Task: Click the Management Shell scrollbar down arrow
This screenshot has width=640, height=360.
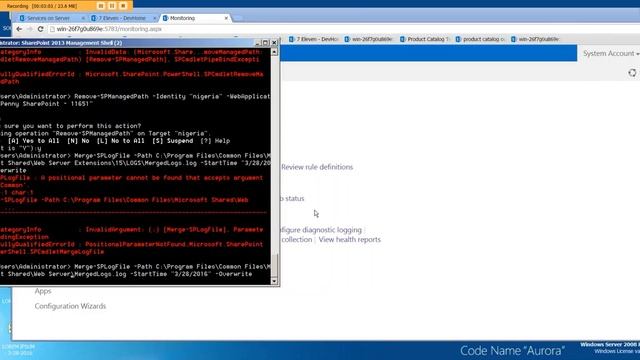Action: pyautogui.click(x=274, y=281)
